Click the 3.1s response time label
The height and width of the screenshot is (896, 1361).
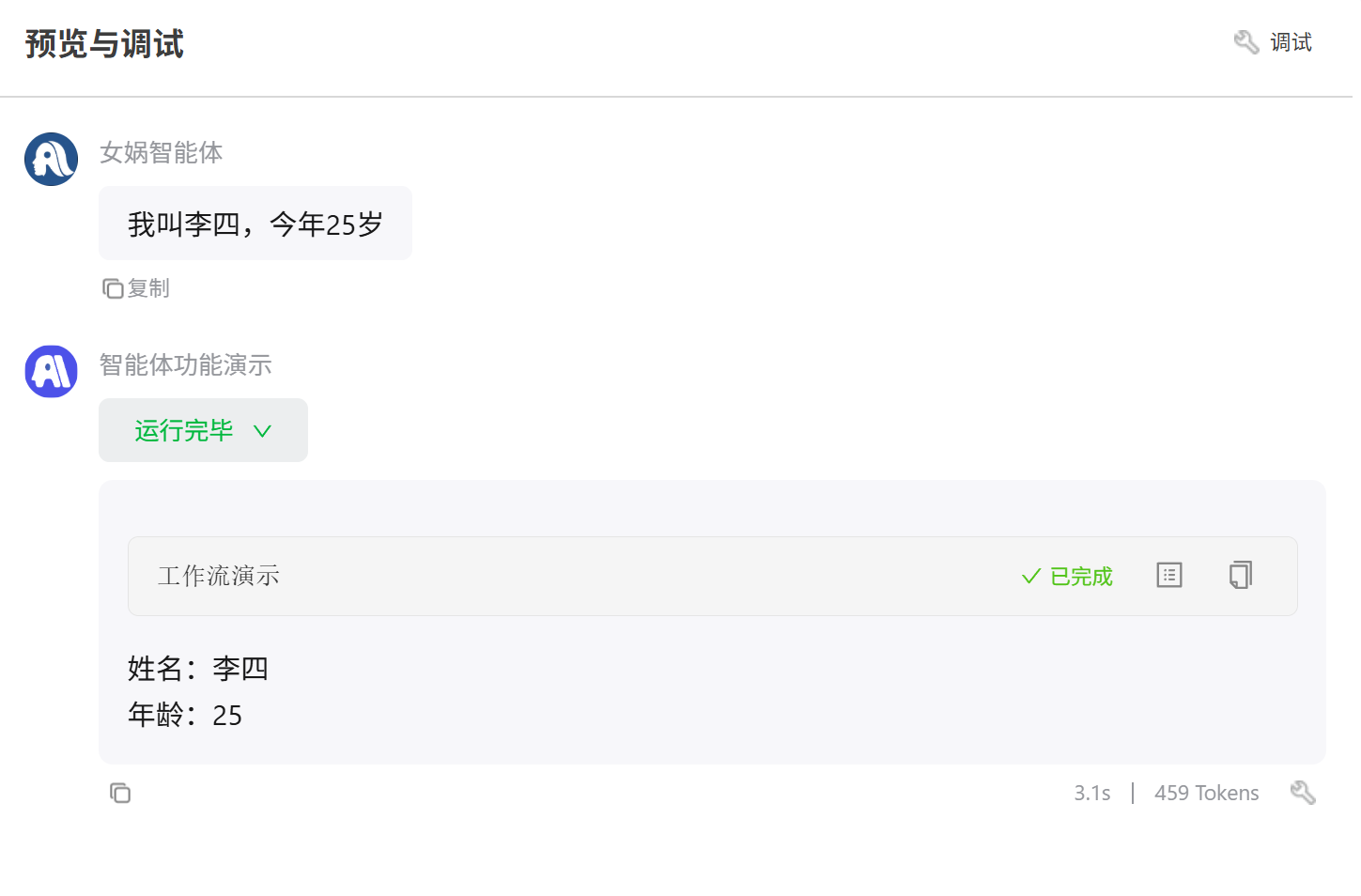tap(1091, 794)
